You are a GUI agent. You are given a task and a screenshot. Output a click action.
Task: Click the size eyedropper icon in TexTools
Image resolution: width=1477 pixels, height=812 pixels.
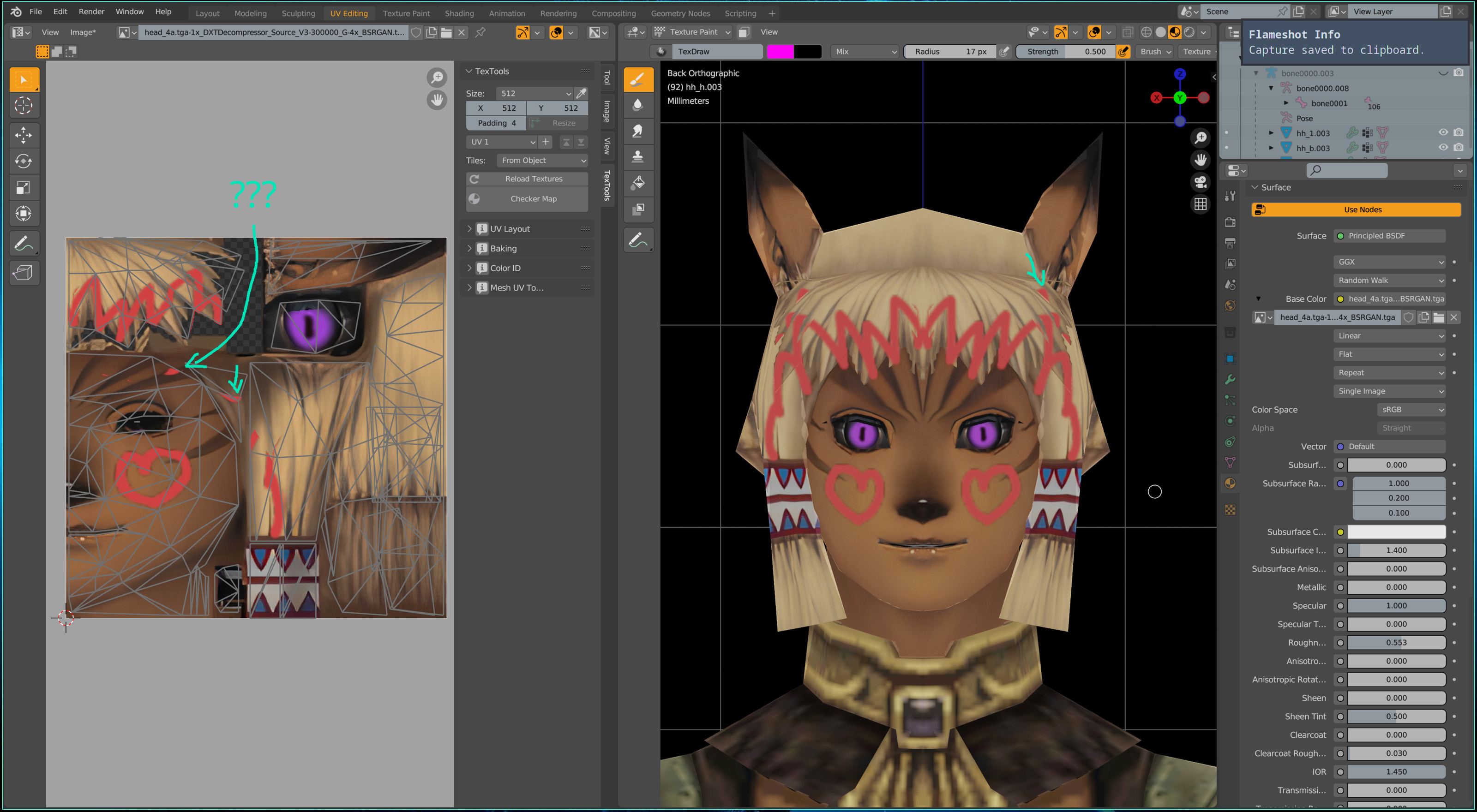(582, 93)
